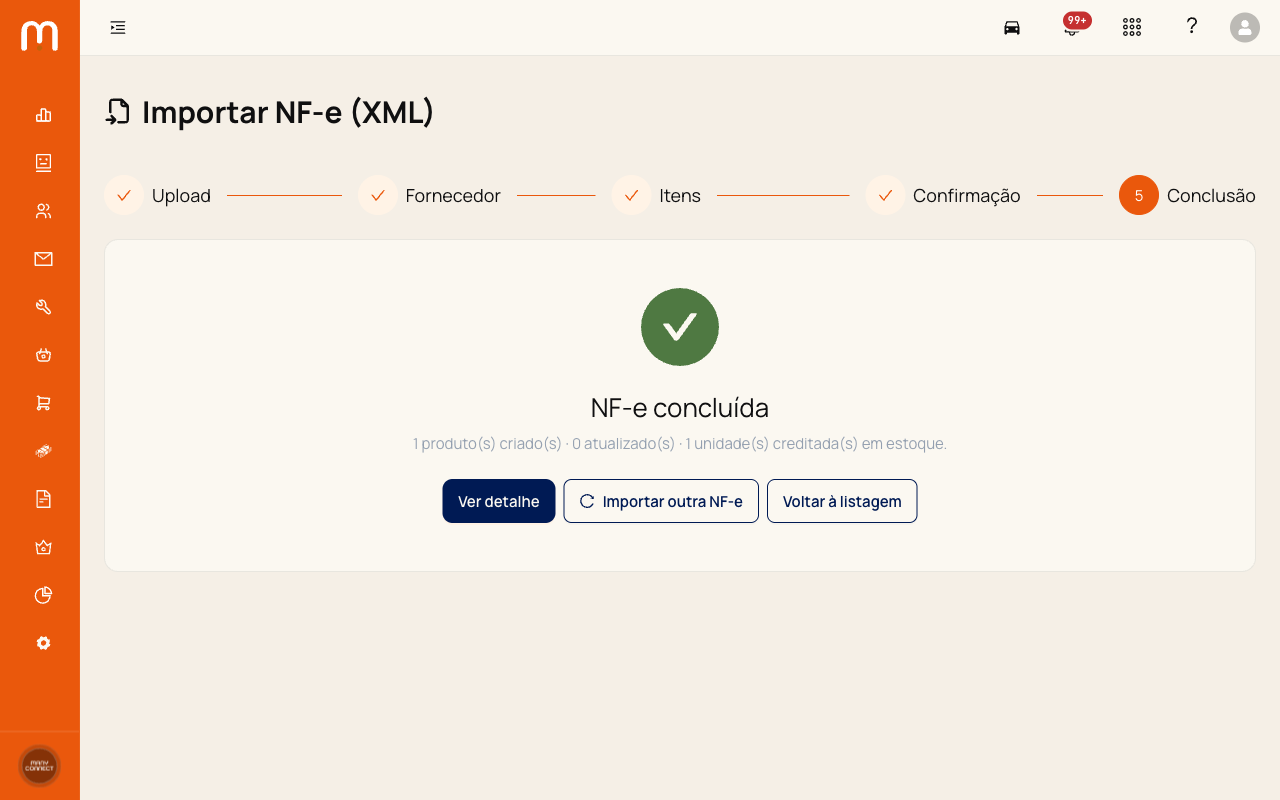Viewport: 1280px width, 800px height.
Task: Click the M logo in the sidebar
Action: [x=40, y=35]
